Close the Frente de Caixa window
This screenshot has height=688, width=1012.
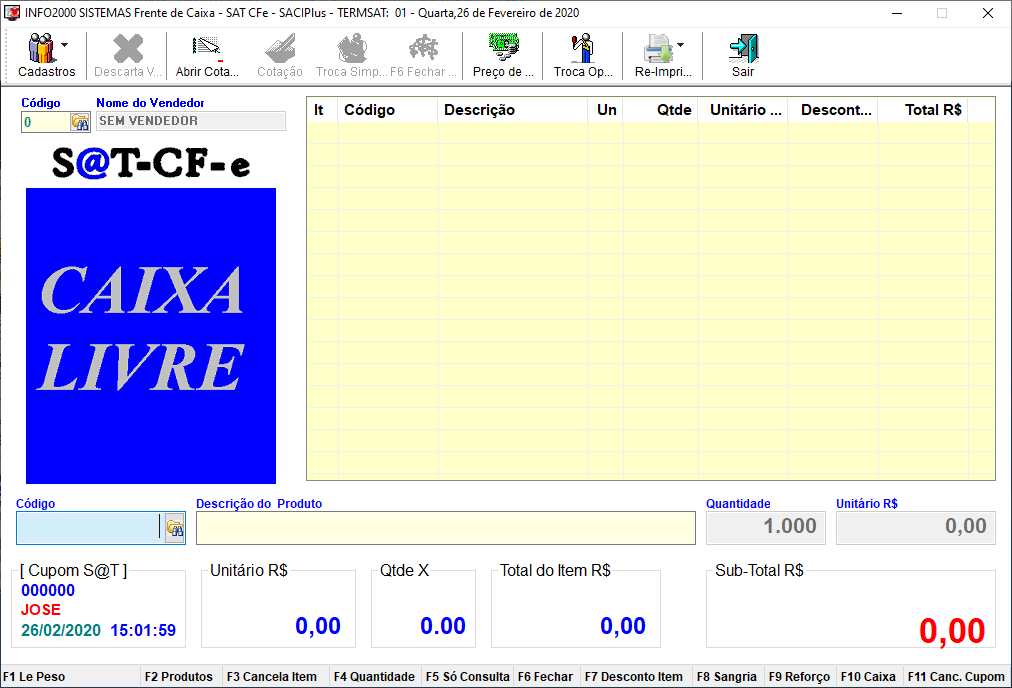(x=987, y=13)
